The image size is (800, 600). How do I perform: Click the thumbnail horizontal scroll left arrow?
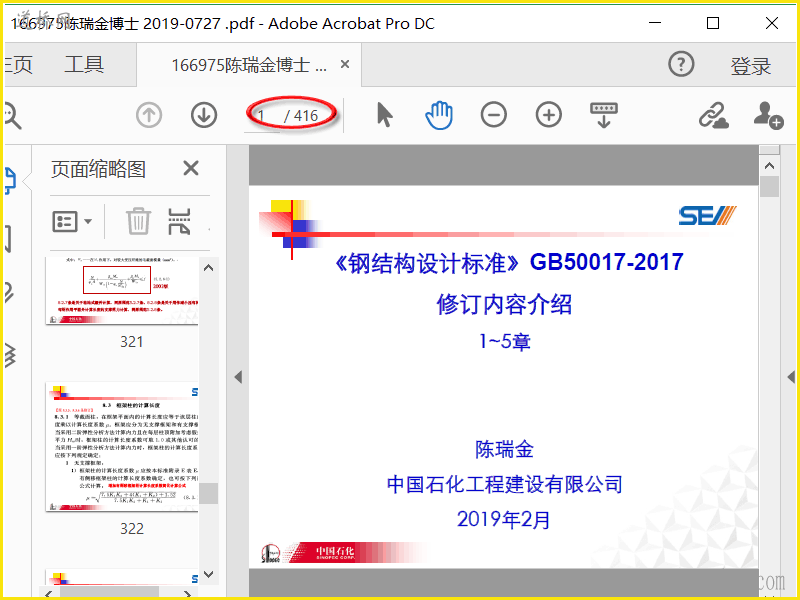click(x=48, y=594)
